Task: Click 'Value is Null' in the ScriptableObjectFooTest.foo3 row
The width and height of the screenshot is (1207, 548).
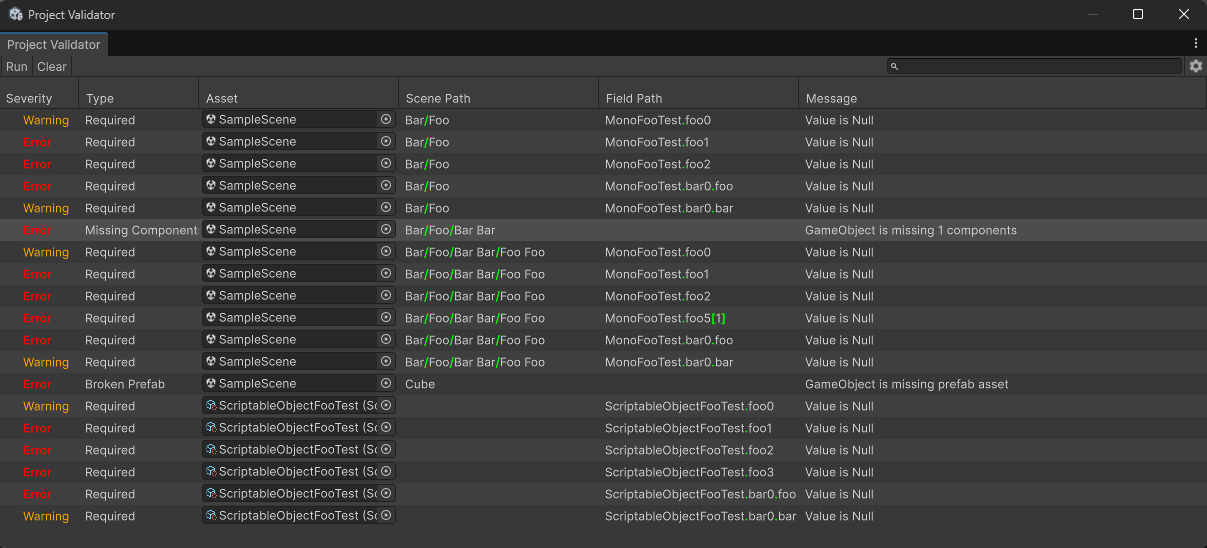Action: [x=839, y=472]
